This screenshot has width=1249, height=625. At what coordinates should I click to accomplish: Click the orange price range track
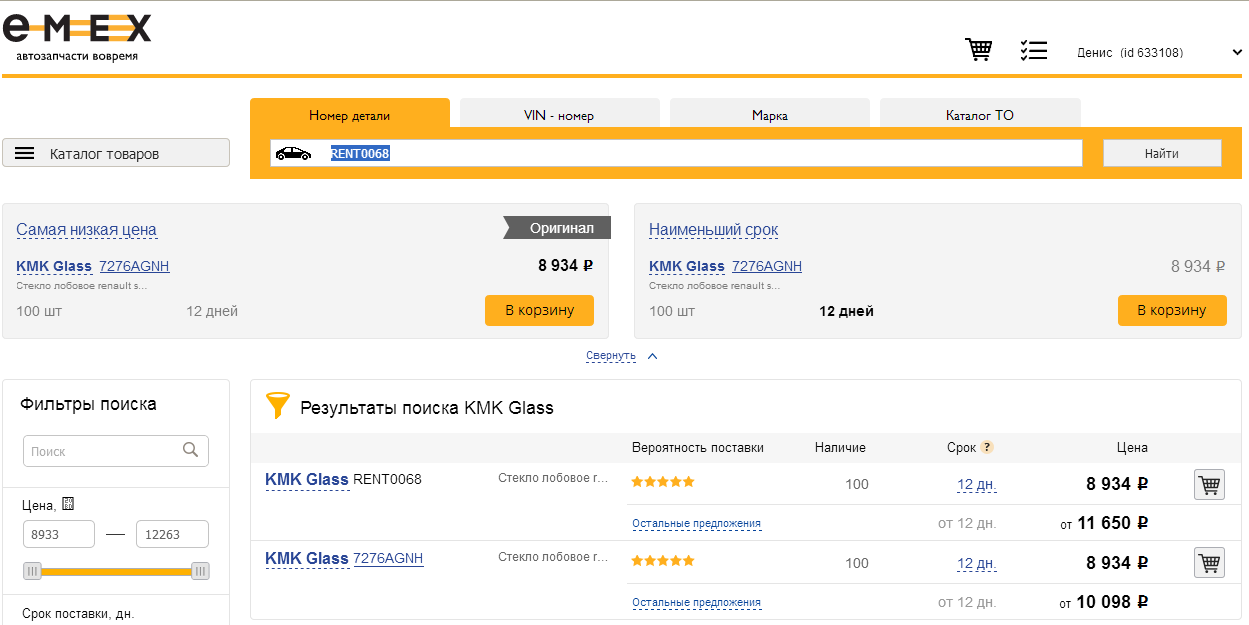(x=116, y=571)
